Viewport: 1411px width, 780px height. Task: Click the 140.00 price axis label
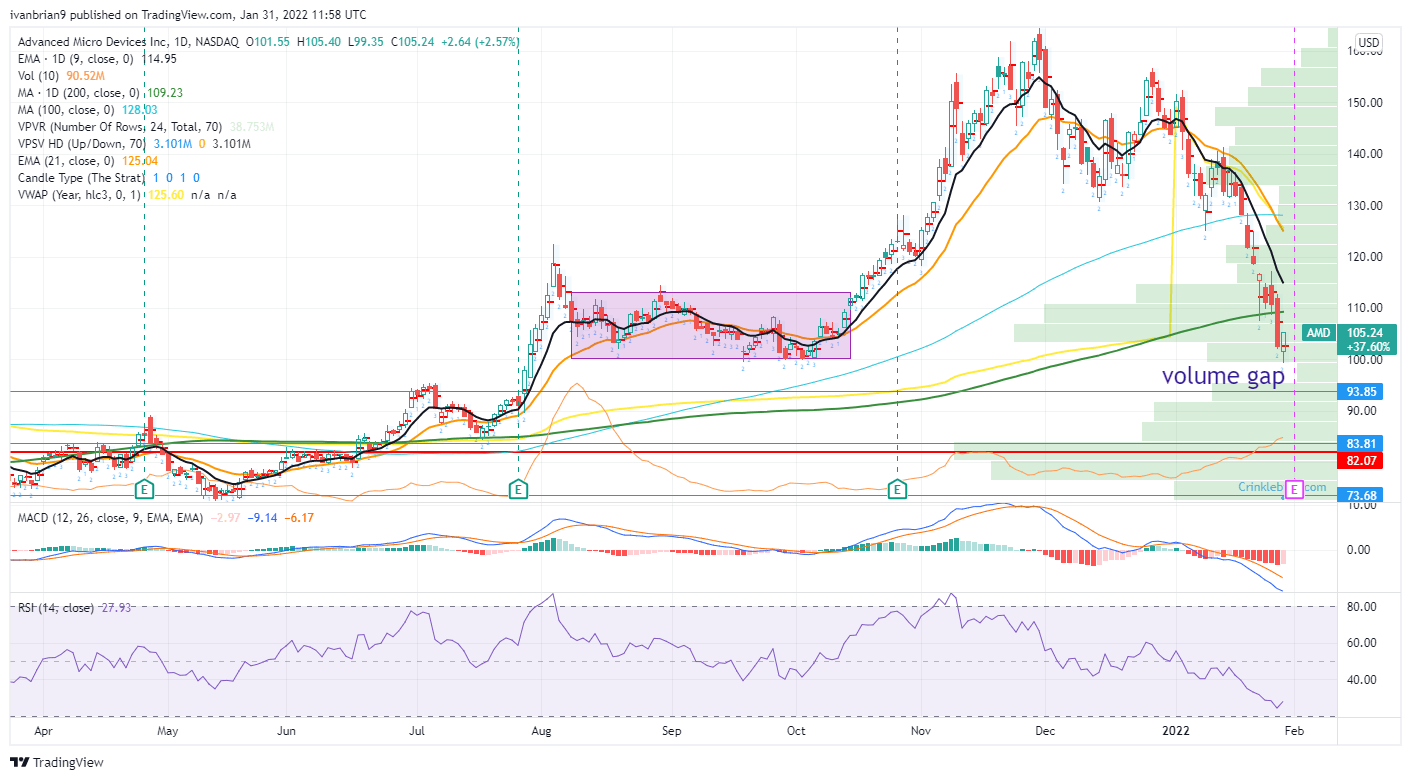(1364, 153)
